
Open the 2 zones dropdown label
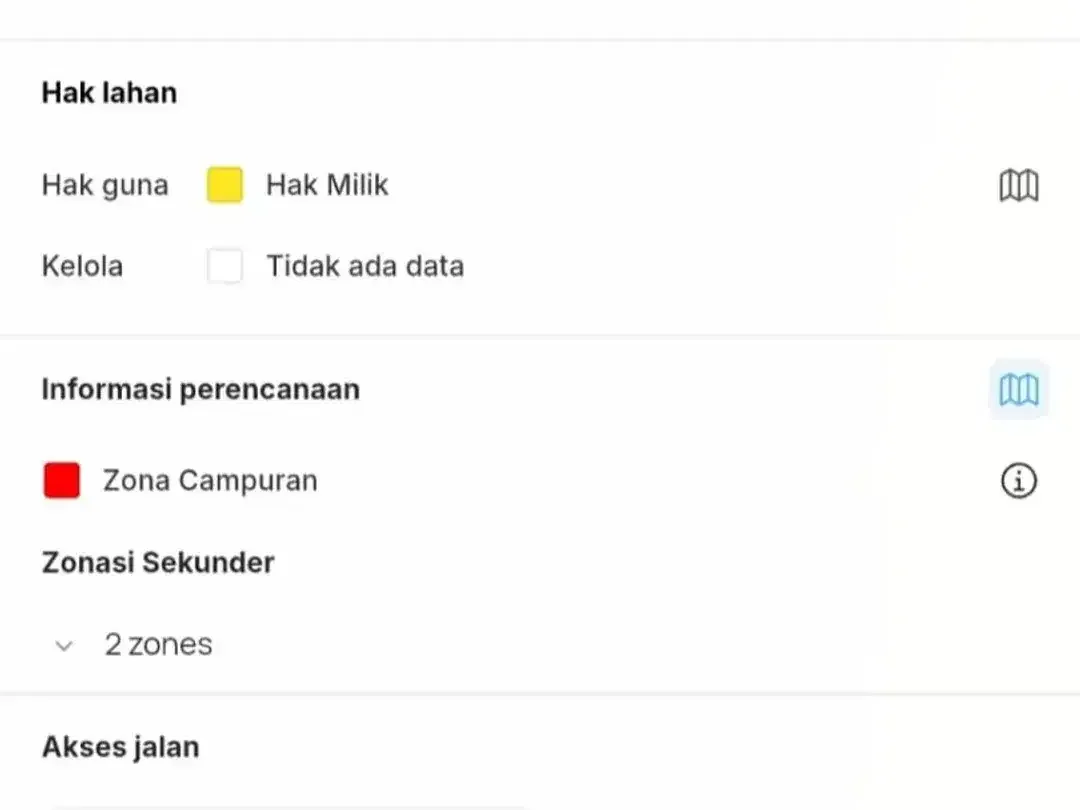click(158, 645)
